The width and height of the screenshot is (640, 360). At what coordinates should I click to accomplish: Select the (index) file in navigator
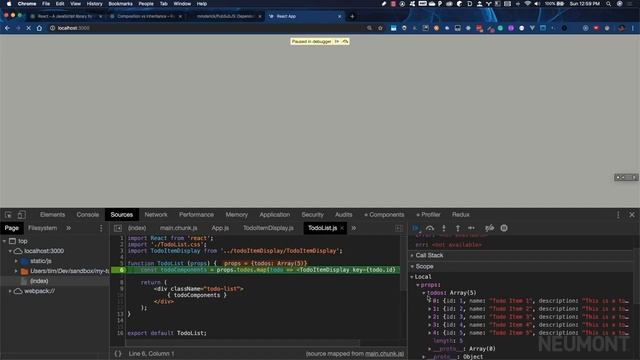pyautogui.click(x=39, y=281)
